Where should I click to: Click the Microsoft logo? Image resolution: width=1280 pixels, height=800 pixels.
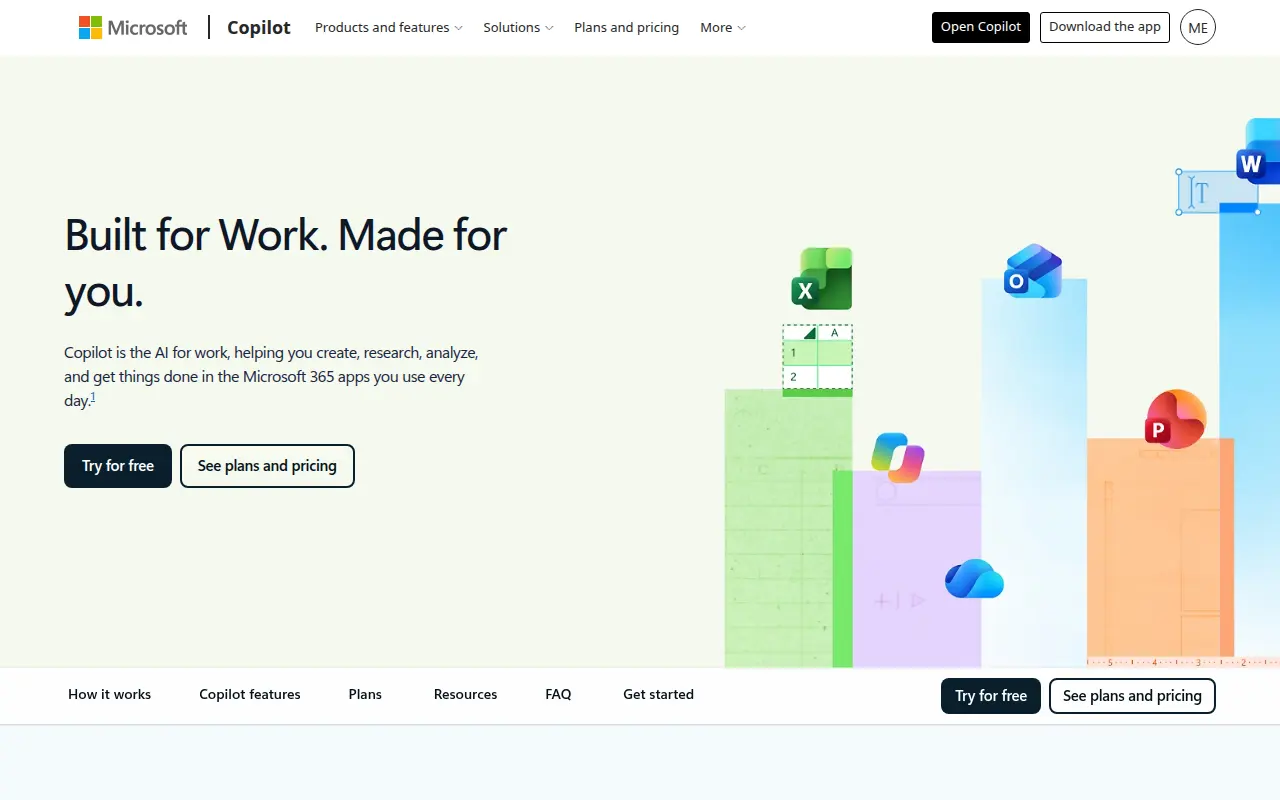133,28
